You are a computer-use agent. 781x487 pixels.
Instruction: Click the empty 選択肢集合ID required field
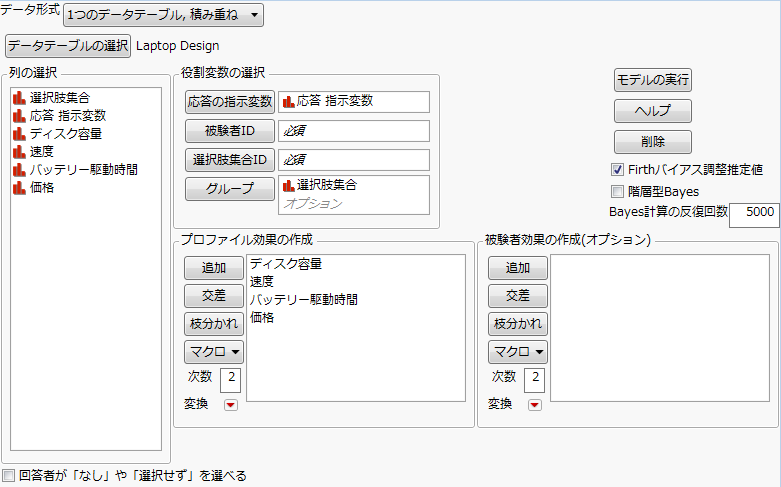[x=354, y=160]
